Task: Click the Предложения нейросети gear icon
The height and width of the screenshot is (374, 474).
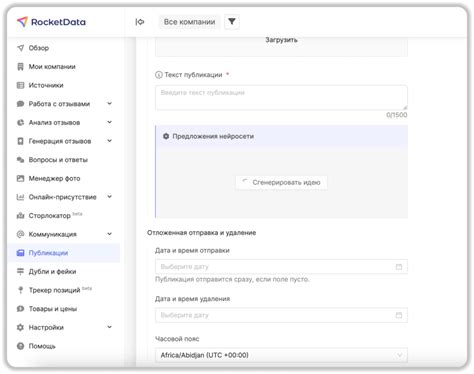Action: click(x=166, y=136)
